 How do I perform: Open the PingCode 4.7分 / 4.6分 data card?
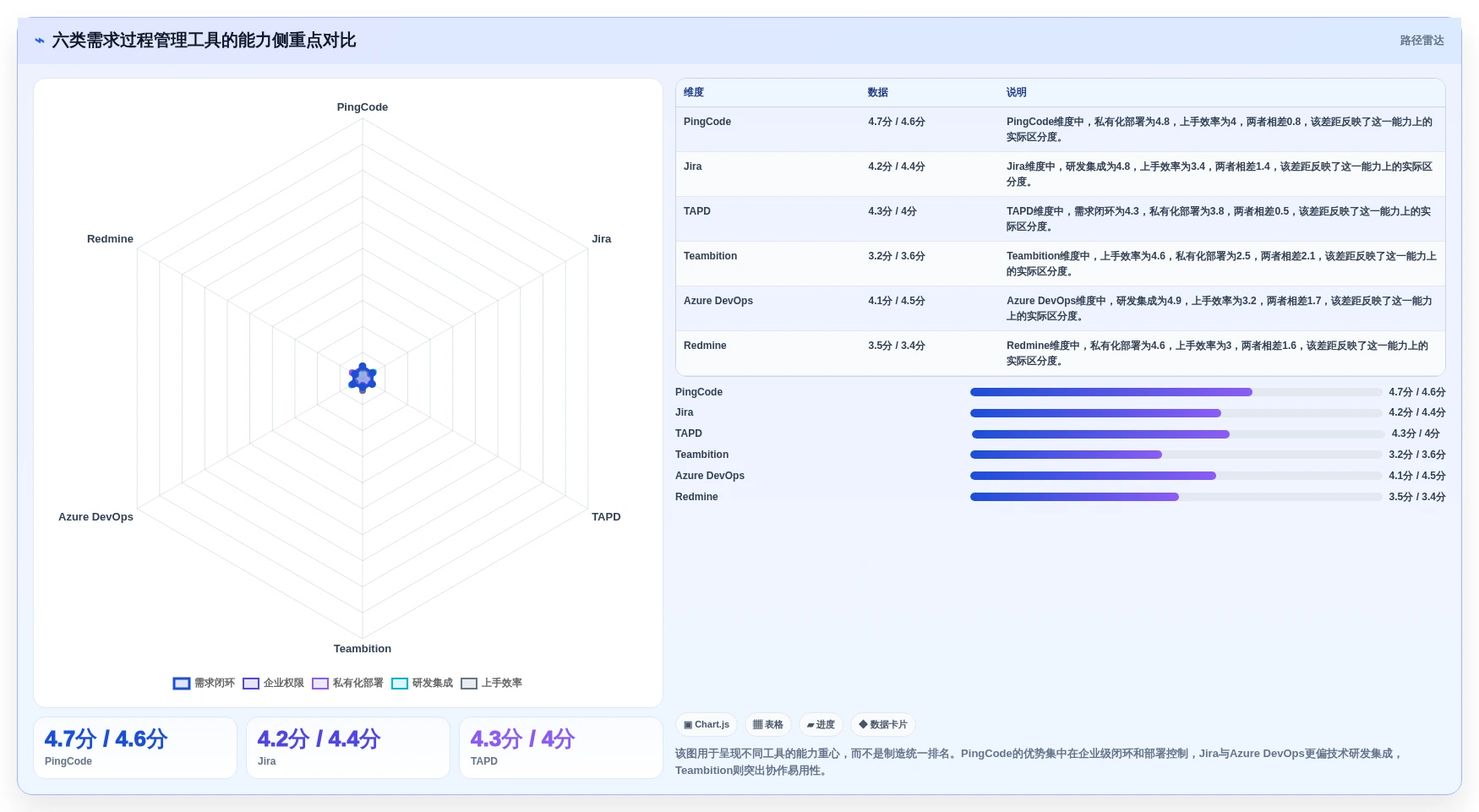[x=135, y=748]
